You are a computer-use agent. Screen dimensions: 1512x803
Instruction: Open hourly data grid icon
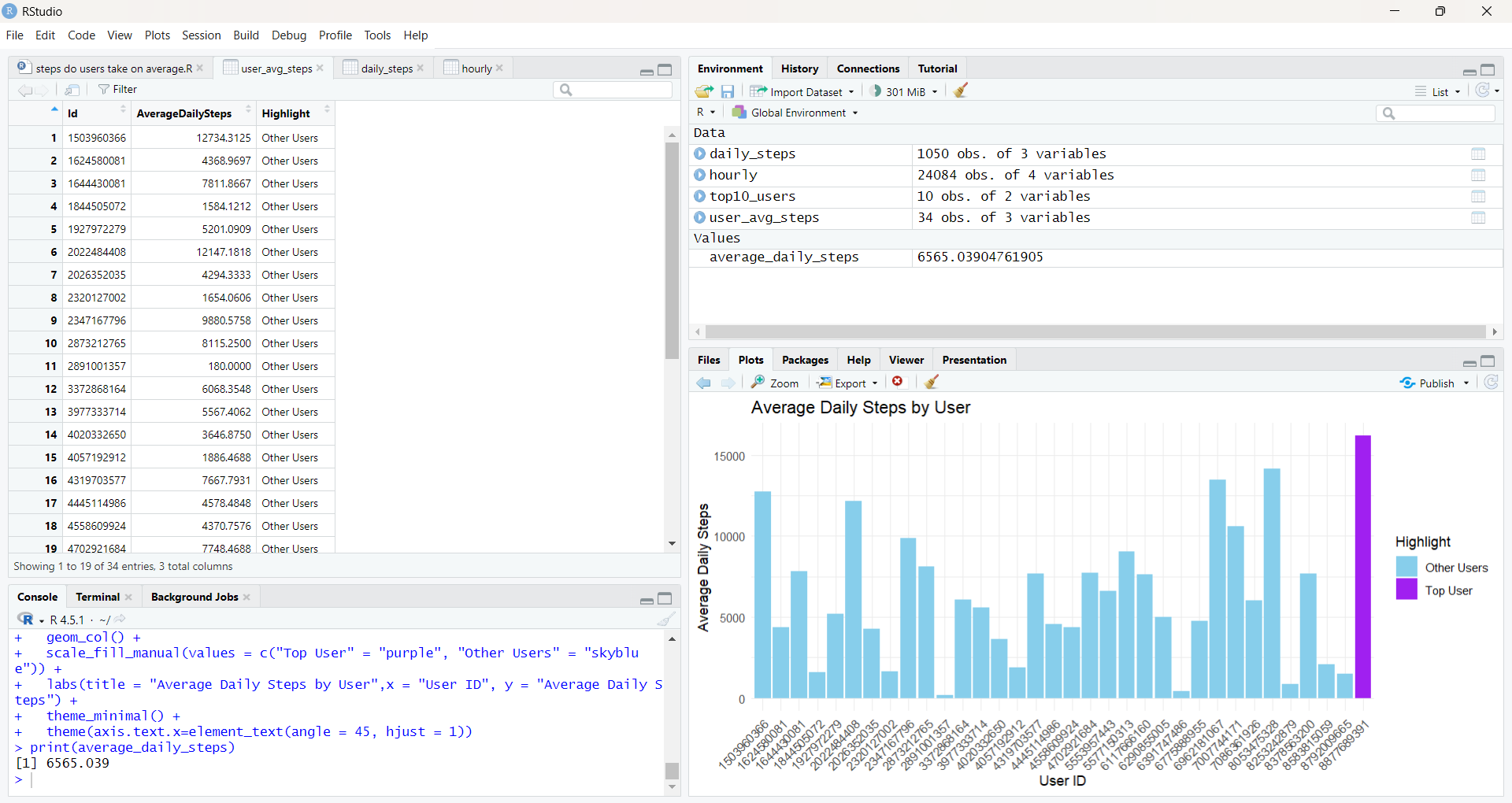[1478, 176]
